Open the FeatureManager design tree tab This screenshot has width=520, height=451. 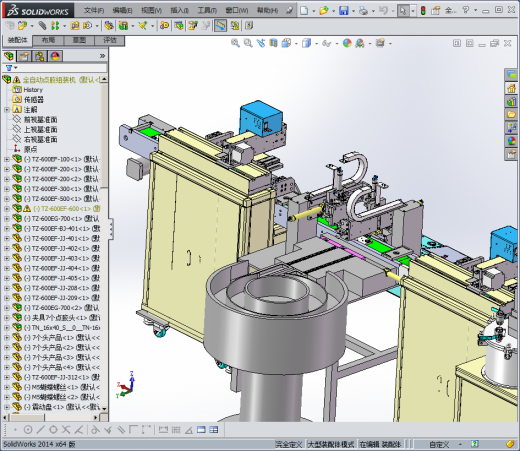tap(9, 56)
